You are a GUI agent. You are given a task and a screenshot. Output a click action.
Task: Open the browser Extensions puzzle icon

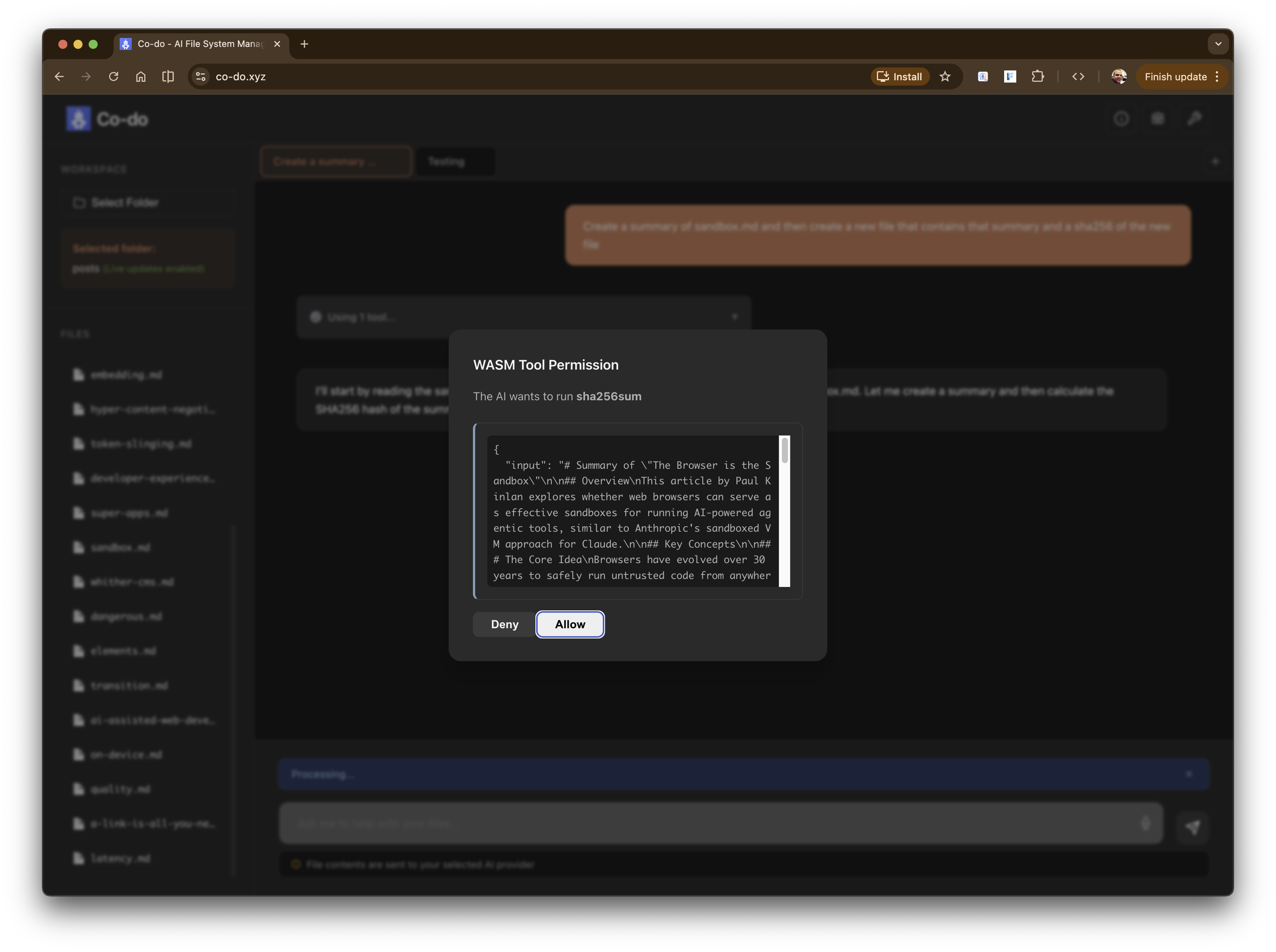[x=1037, y=76]
